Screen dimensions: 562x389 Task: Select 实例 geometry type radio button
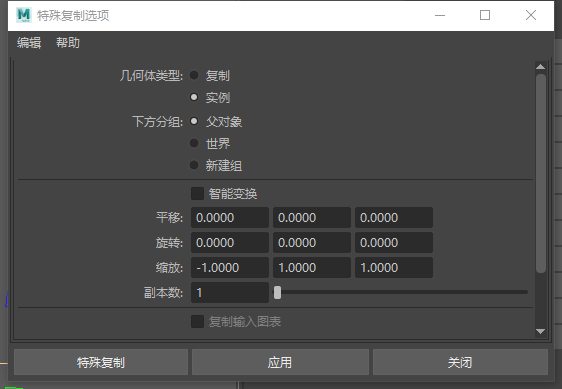coord(194,97)
